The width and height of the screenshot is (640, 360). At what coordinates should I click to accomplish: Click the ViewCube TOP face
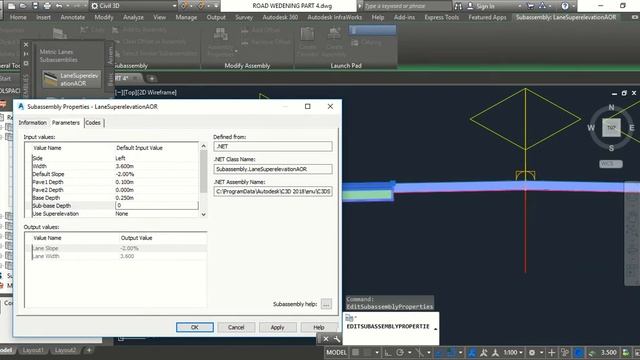(611, 128)
